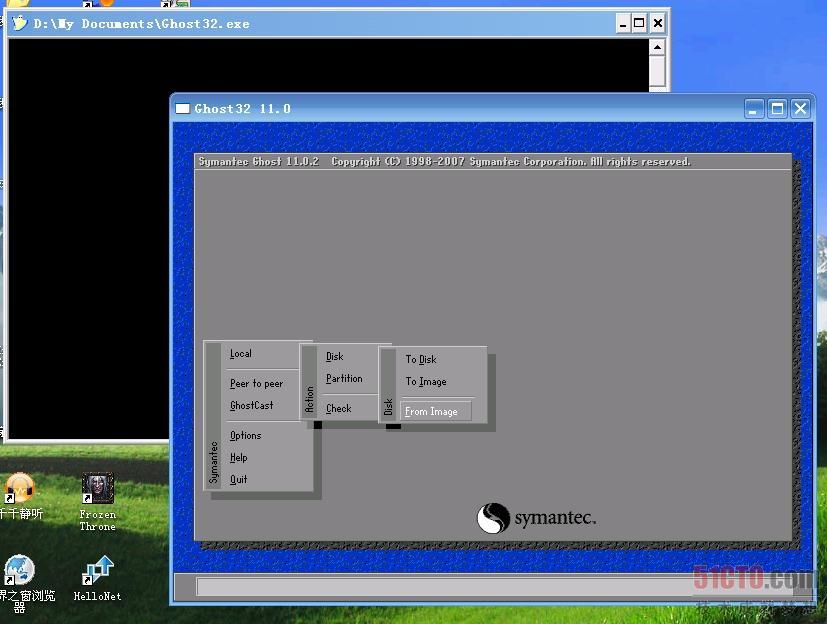
Task: Select To Image option
Action: pyautogui.click(x=426, y=381)
